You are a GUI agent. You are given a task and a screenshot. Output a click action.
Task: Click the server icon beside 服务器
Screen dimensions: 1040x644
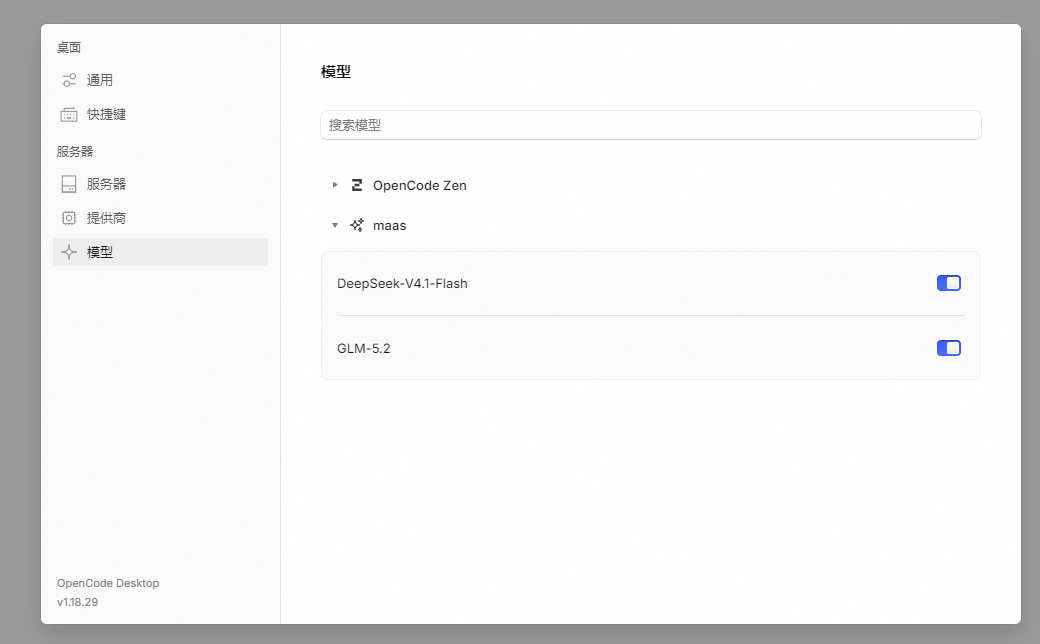[69, 184]
